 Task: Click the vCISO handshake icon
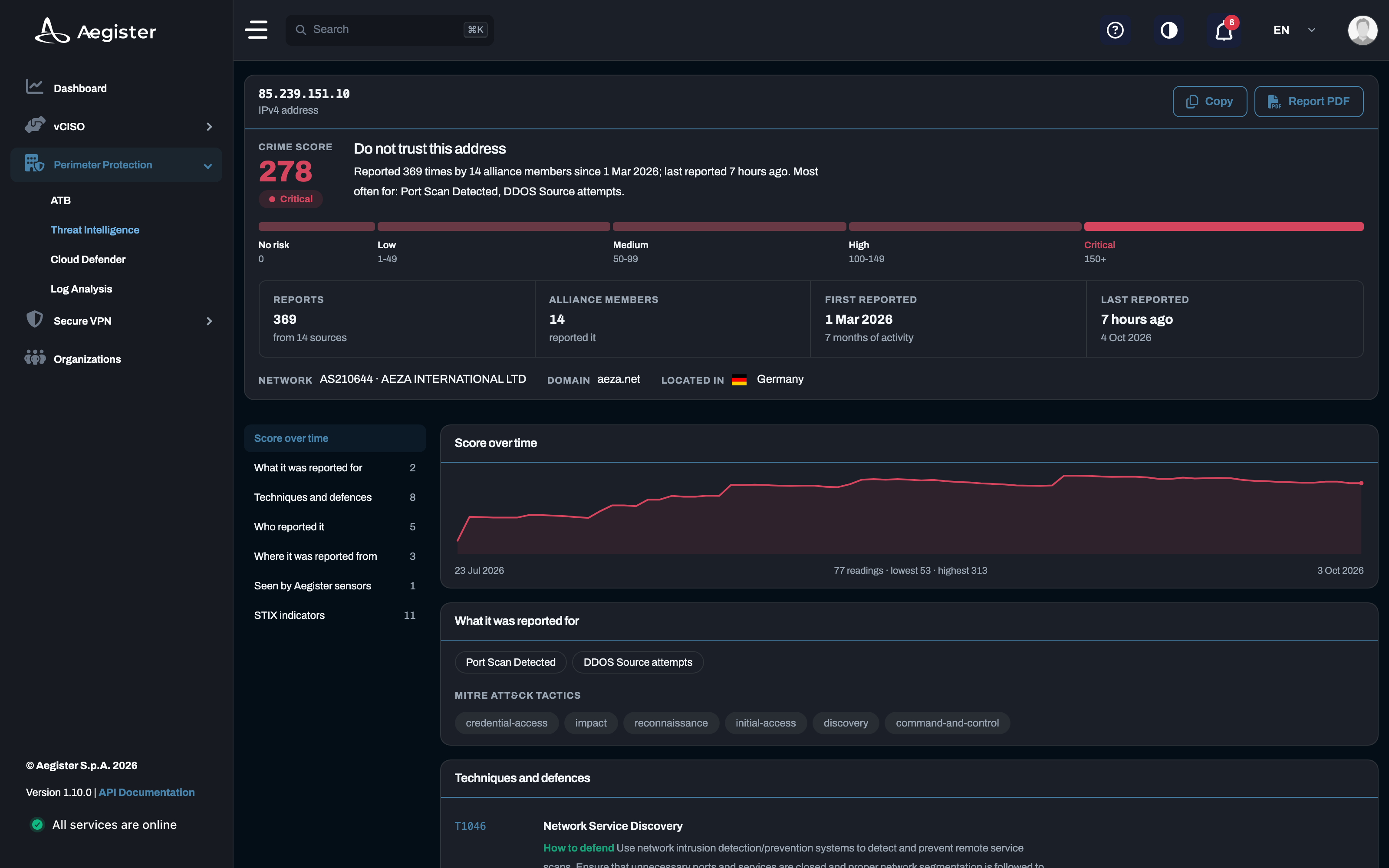tap(34, 125)
